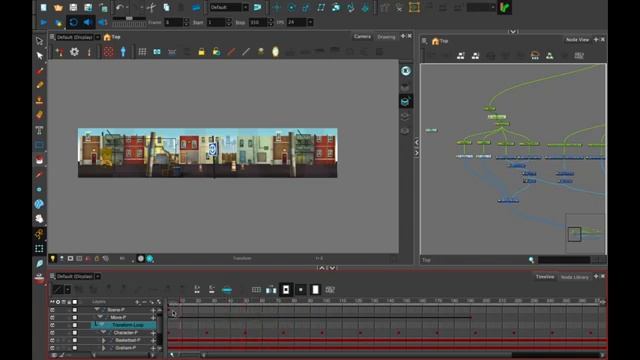640x360 pixels.
Task: Select the Timeline tab
Action: pyautogui.click(x=545, y=277)
